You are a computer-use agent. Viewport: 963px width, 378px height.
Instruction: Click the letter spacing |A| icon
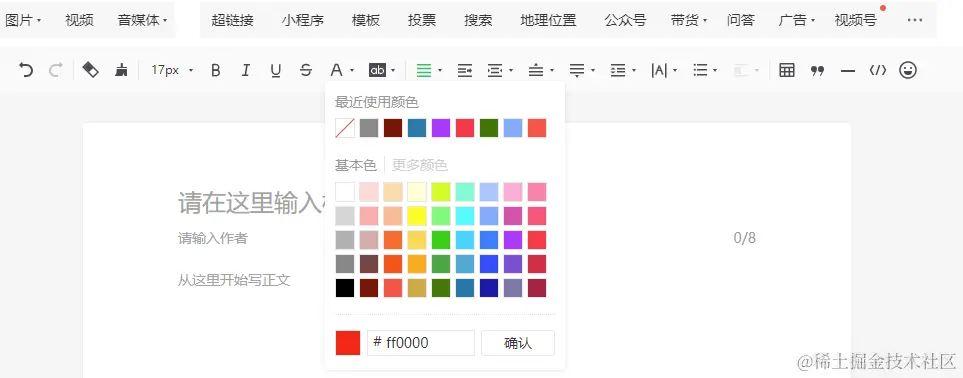659,70
